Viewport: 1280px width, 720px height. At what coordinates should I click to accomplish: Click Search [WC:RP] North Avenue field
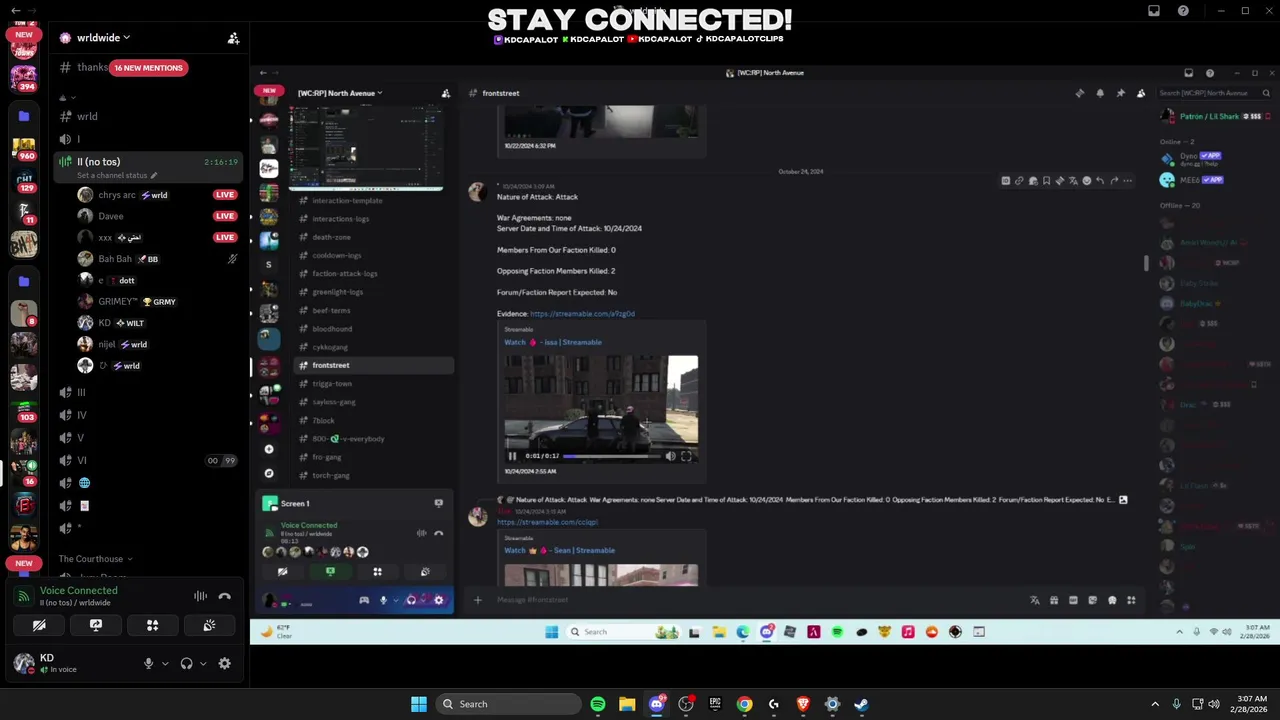click(x=1216, y=93)
